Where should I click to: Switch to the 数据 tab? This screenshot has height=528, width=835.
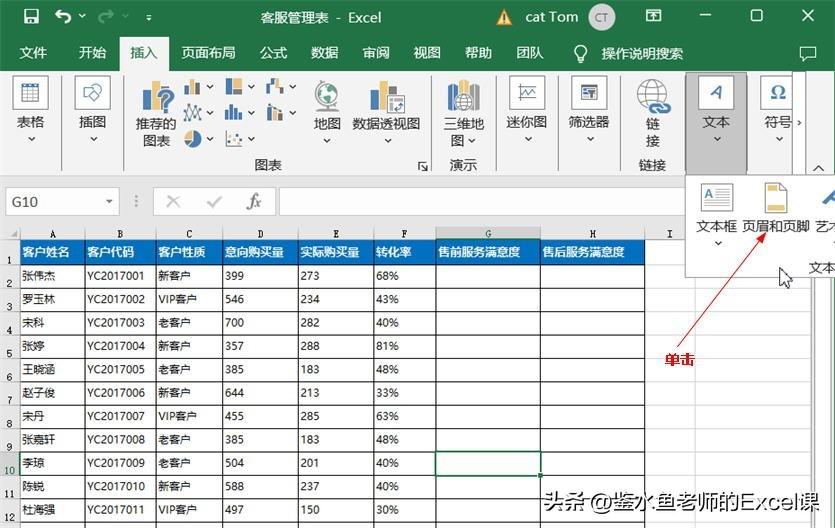[324, 53]
